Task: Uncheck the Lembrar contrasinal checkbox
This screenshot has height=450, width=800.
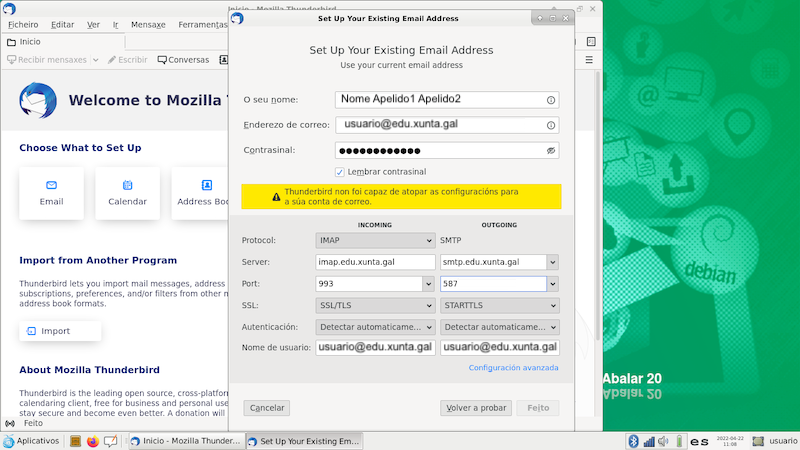Action: click(340, 172)
